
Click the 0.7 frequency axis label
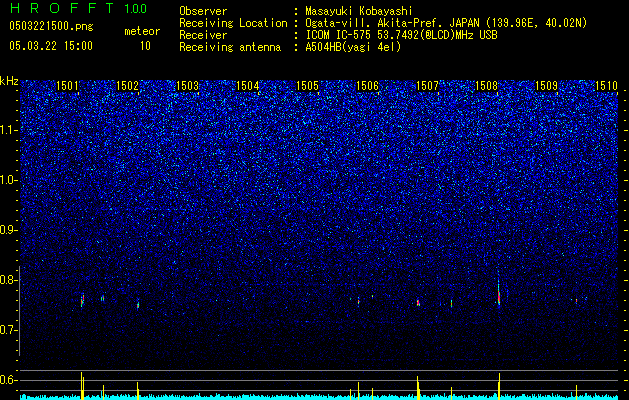tap(8, 330)
